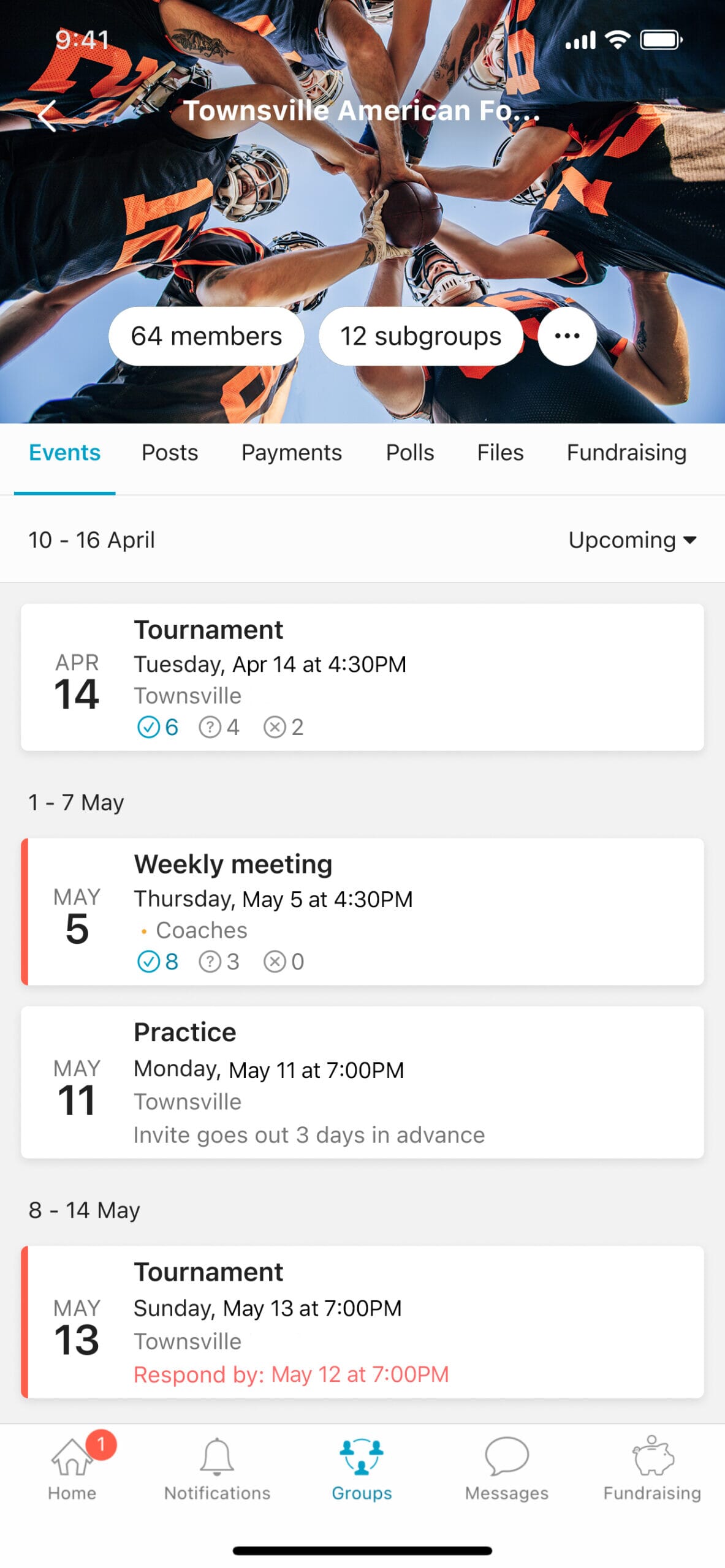The height and width of the screenshot is (1568, 725).
Task: Switch to the Files tab
Action: [x=500, y=453]
